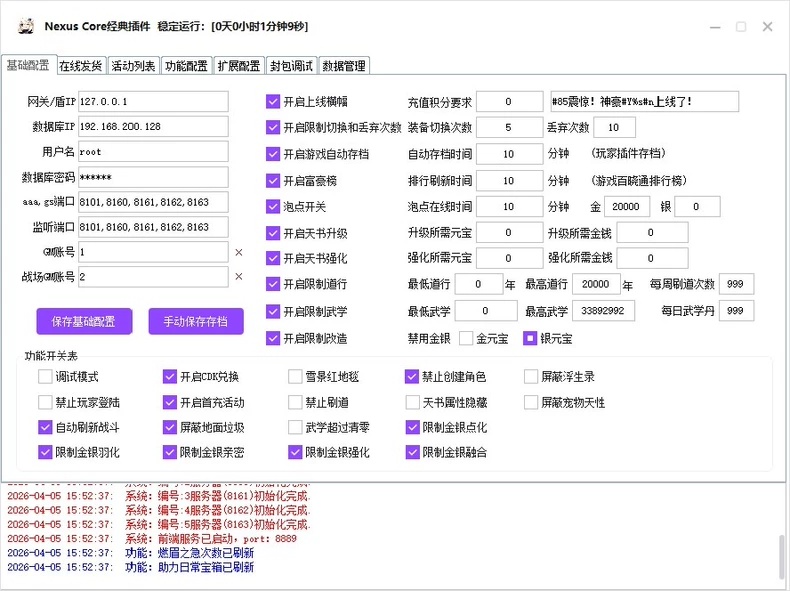Screen dimensions: 790x591
Task: Check 天书属性隐藏 checkbox
Action: 412,402
